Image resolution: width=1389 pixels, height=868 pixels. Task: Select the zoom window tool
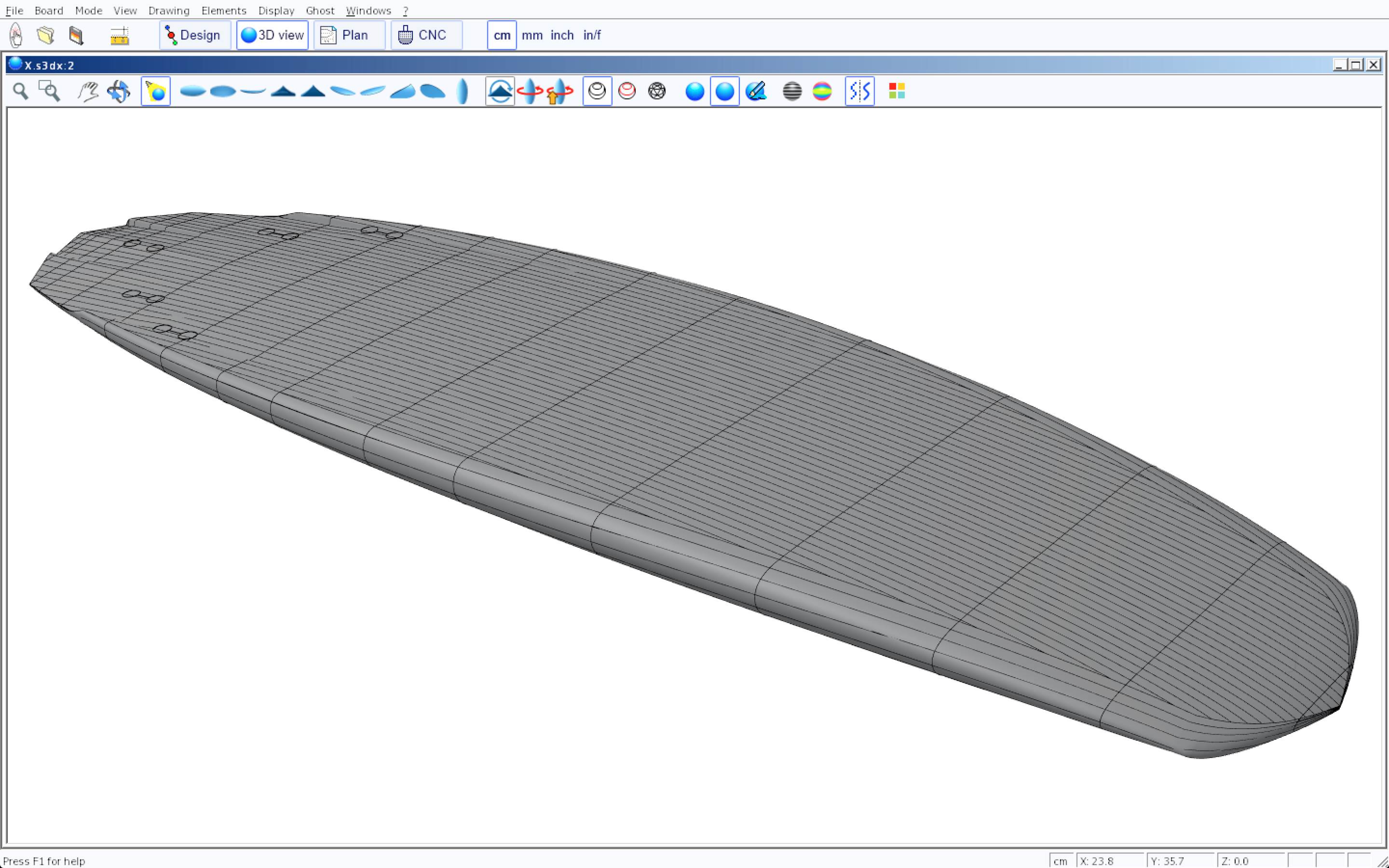[x=49, y=91]
